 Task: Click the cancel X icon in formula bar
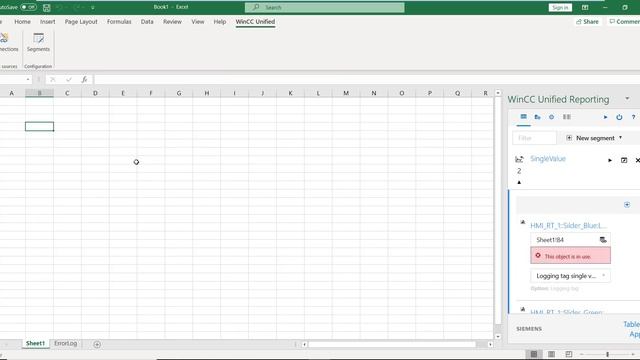tap(53, 80)
